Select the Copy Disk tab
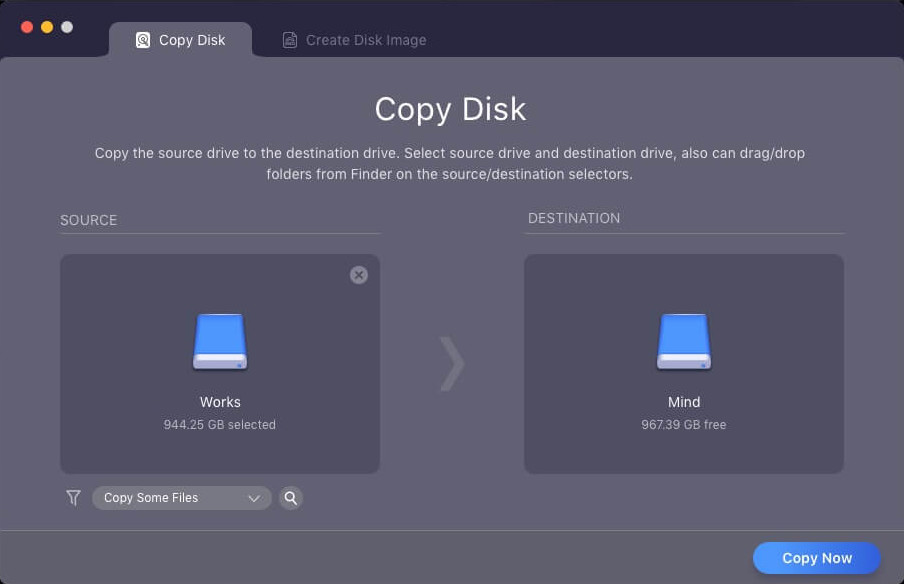This screenshot has width=904, height=584. [180, 40]
